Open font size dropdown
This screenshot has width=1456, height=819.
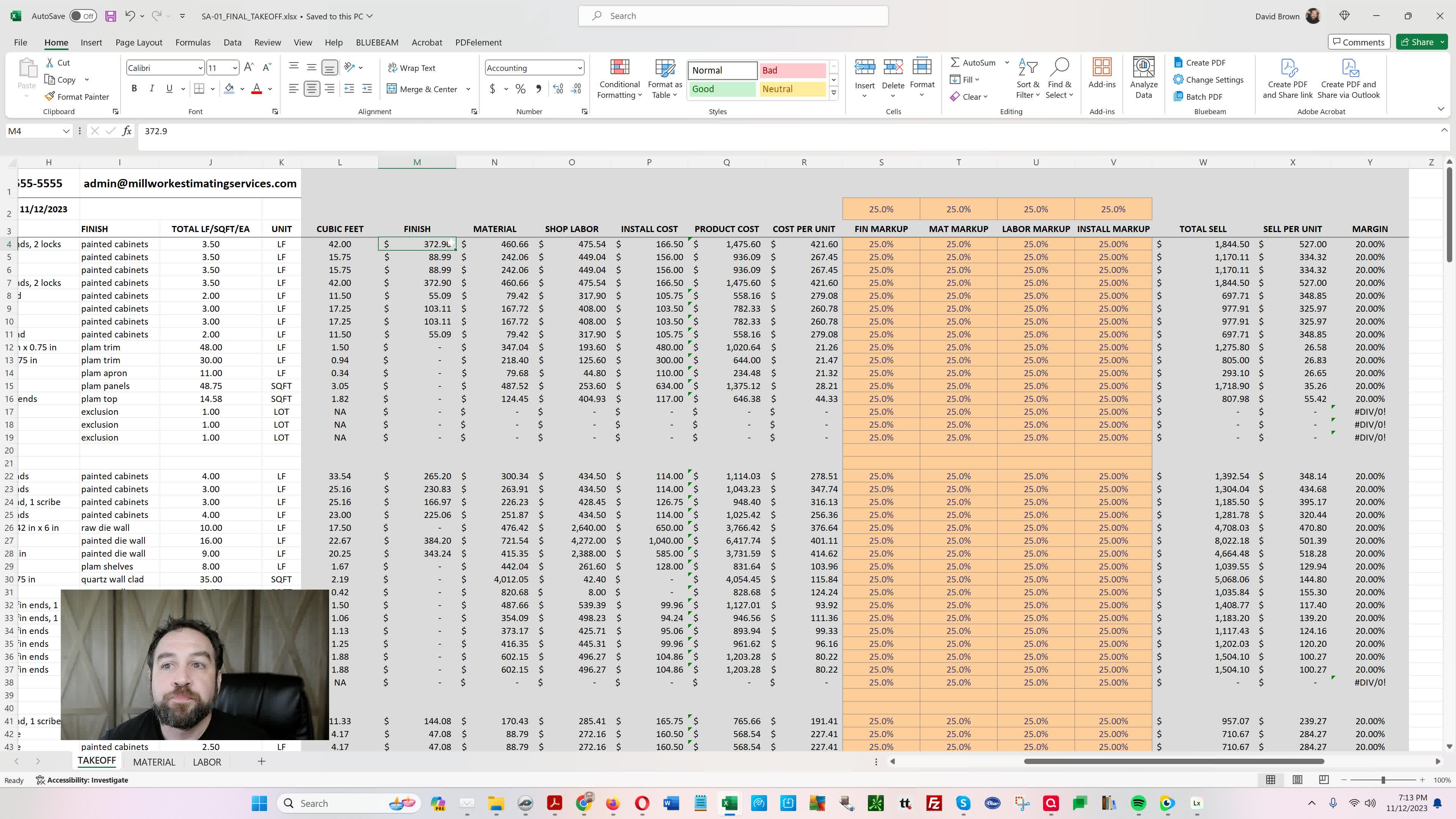pos(235,68)
